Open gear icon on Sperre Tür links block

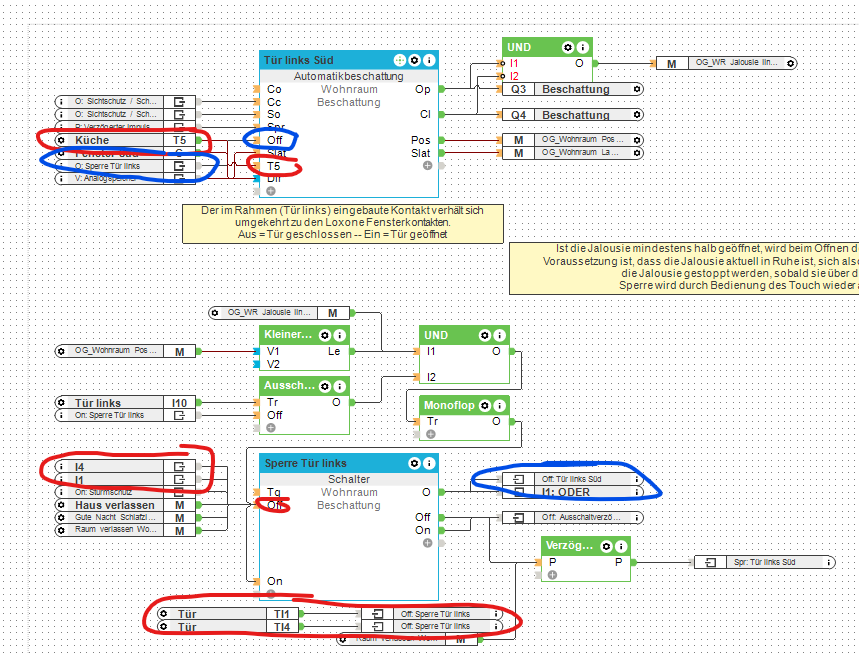pyautogui.click(x=415, y=463)
